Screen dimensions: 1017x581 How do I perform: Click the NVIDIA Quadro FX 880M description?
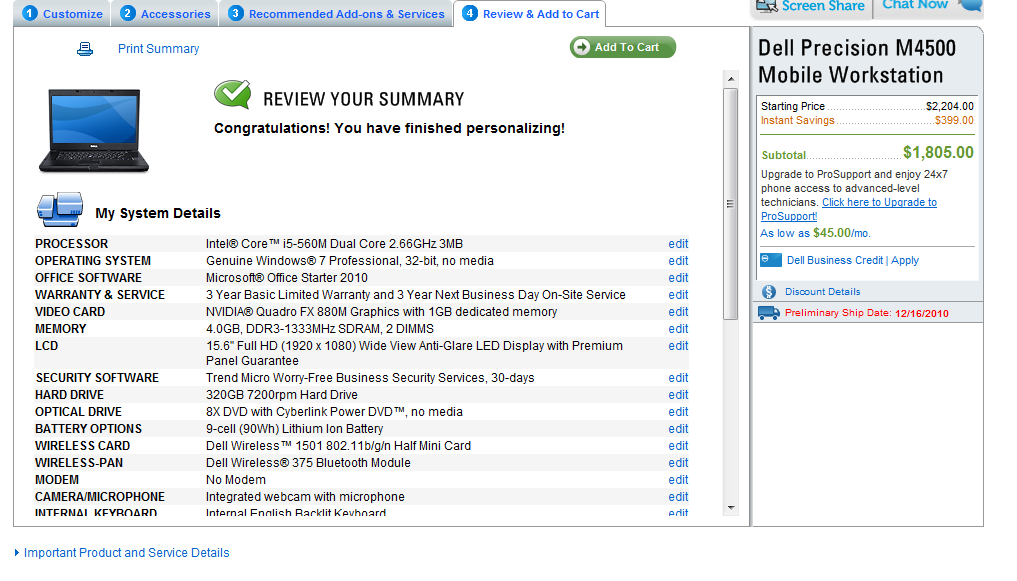click(381, 312)
